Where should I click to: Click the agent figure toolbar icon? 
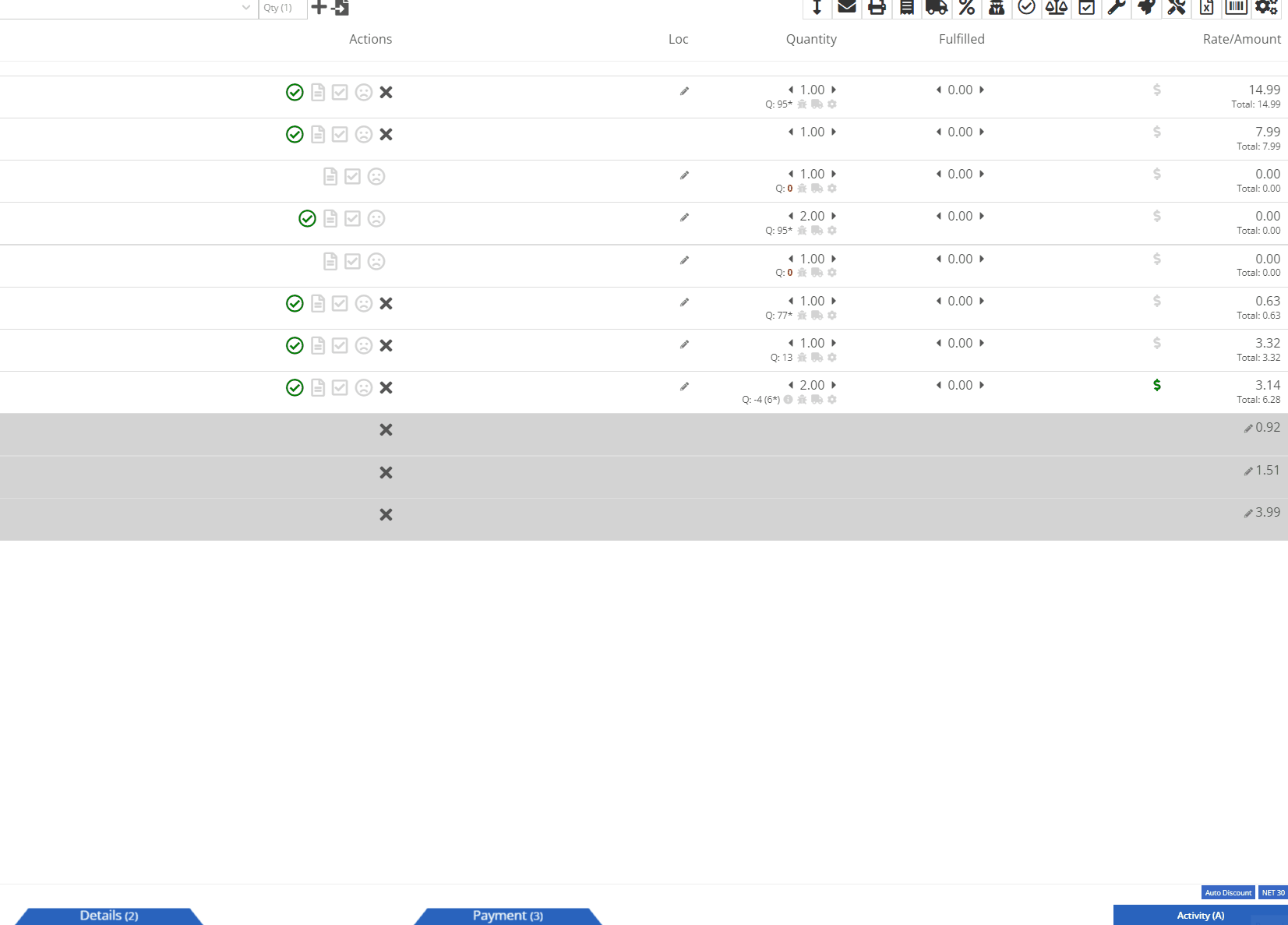coord(997,7)
